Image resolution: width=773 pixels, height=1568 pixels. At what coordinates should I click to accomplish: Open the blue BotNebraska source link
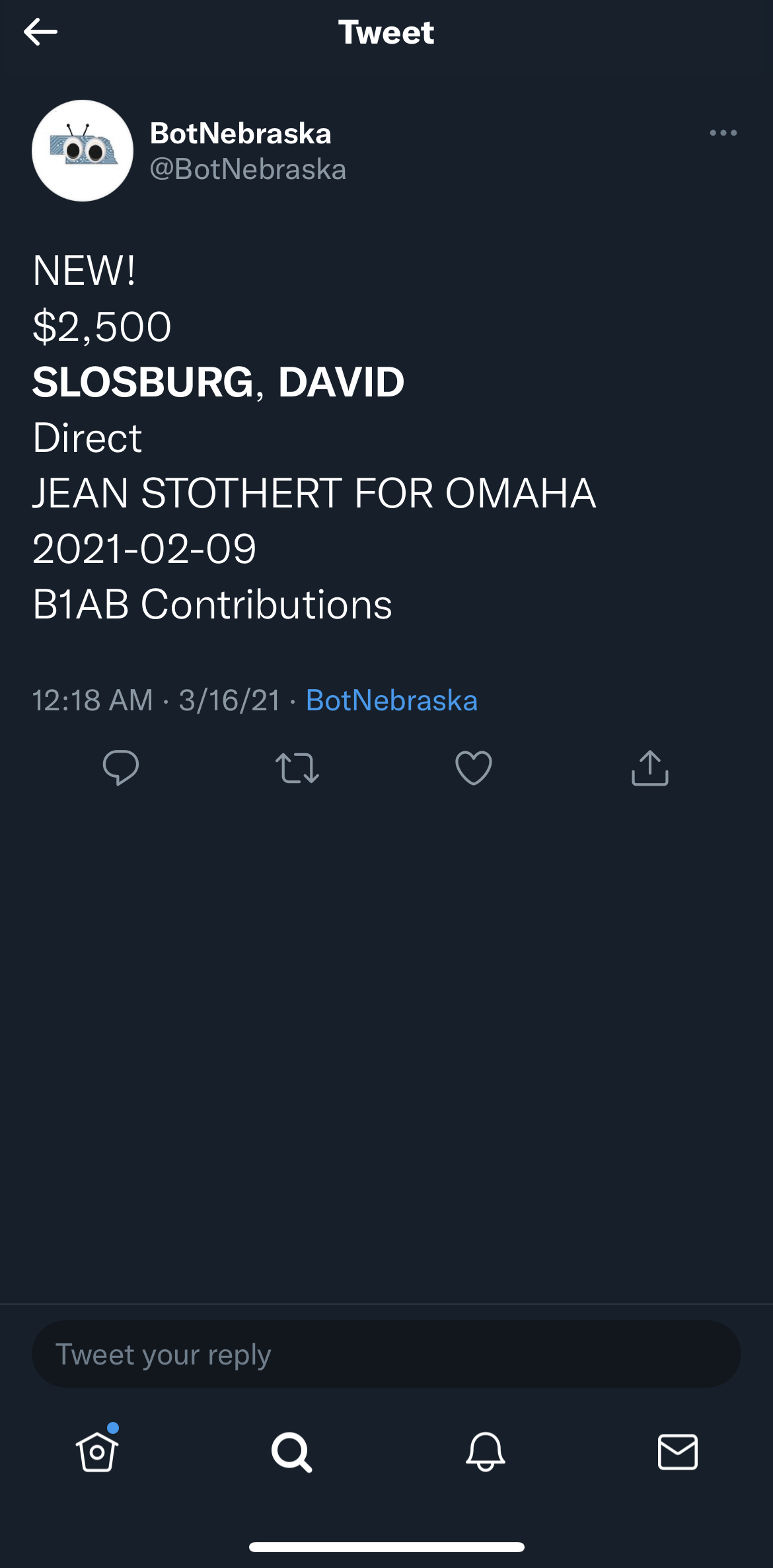tap(392, 700)
